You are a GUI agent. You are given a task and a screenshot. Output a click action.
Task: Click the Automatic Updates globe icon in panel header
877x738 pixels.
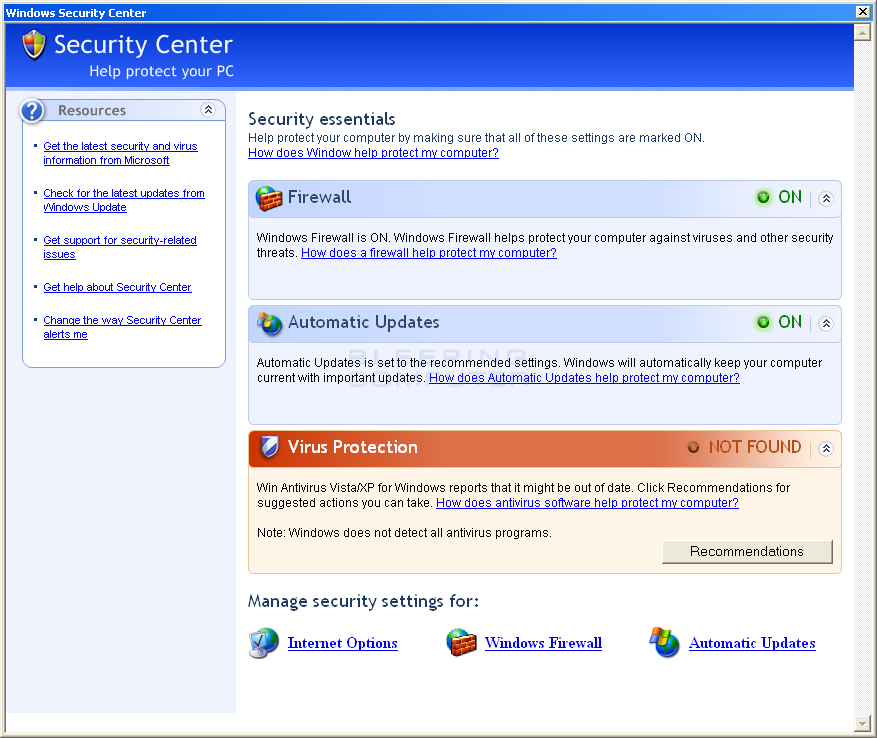270,323
